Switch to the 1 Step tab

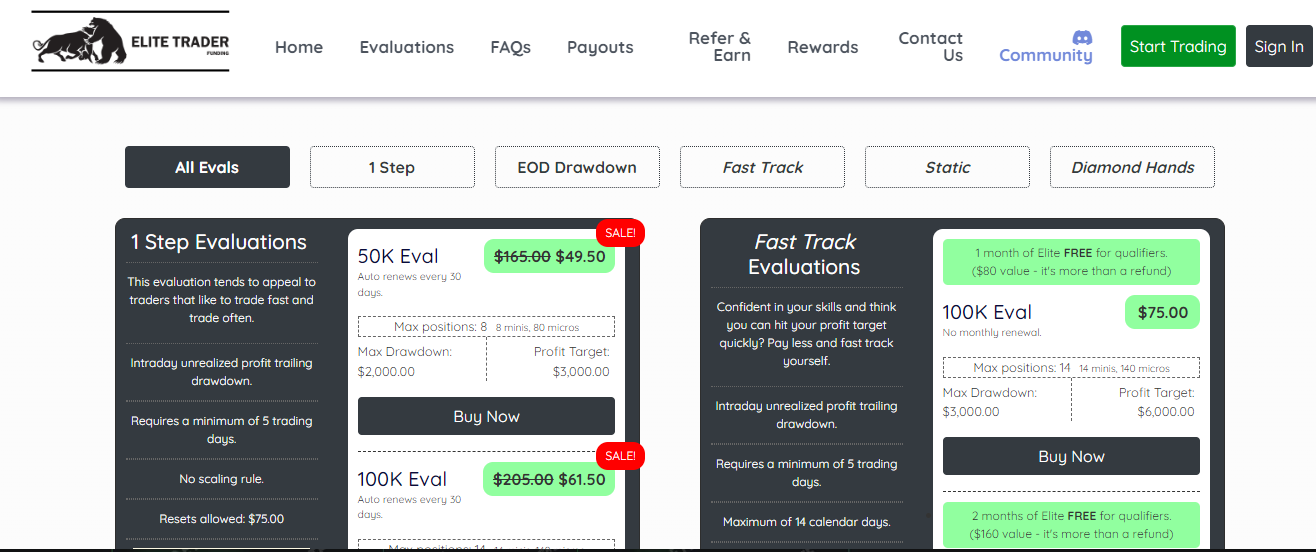click(392, 167)
